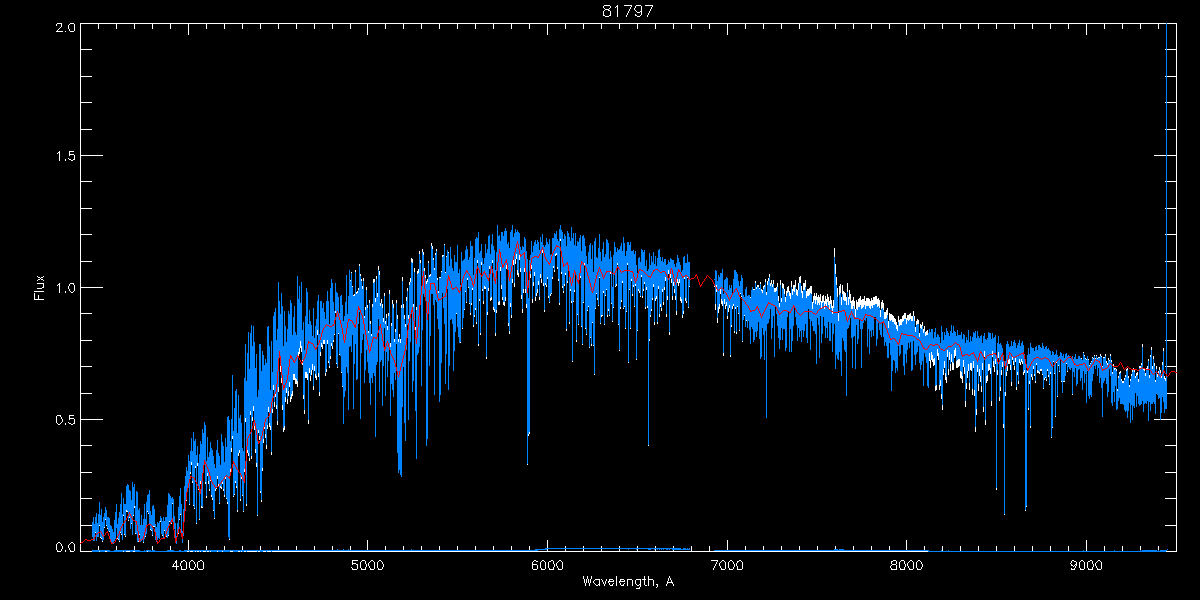This screenshot has height=600, width=1200.
Task: Click the tall white spike near 7600
Action: click(x=835, y=265)
